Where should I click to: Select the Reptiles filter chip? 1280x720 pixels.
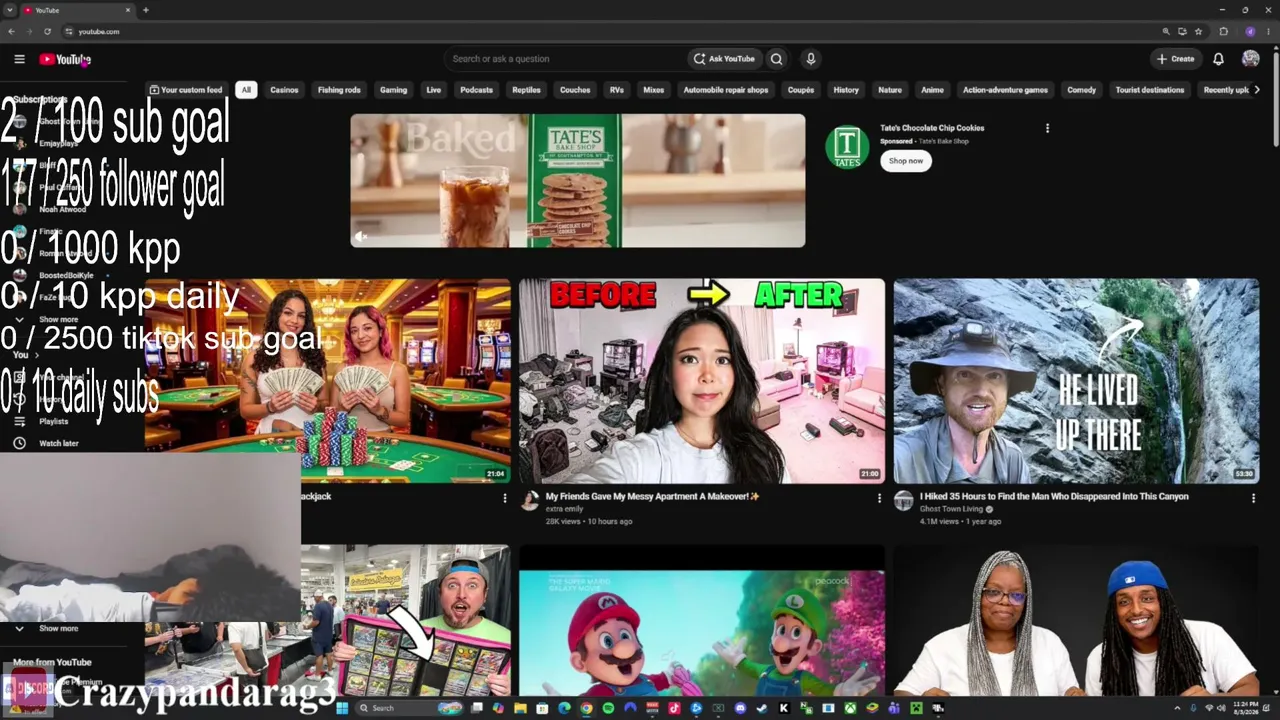coord(526,90)
